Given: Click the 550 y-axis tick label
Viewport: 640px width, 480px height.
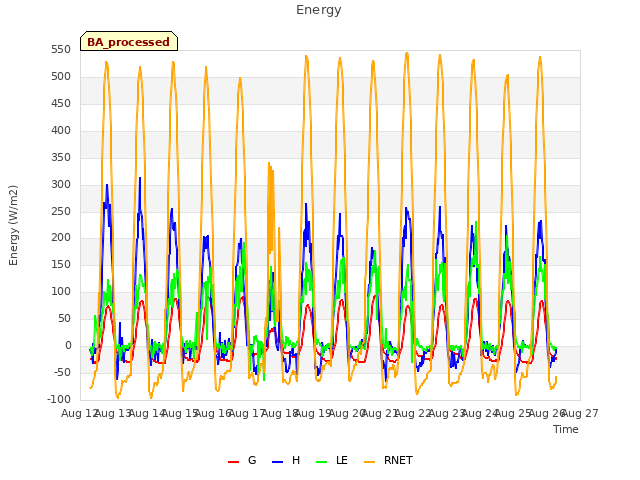Looking at the screenshot, I should [x=61, y=50].
